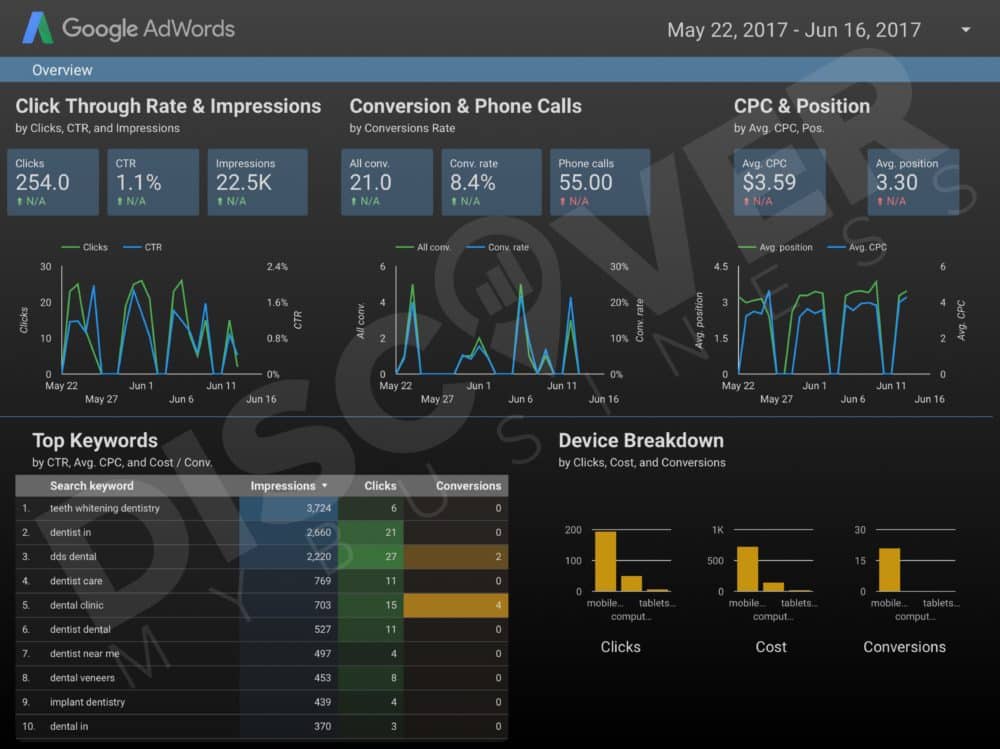Click the "Top Keywords" heading

point(95,441)
